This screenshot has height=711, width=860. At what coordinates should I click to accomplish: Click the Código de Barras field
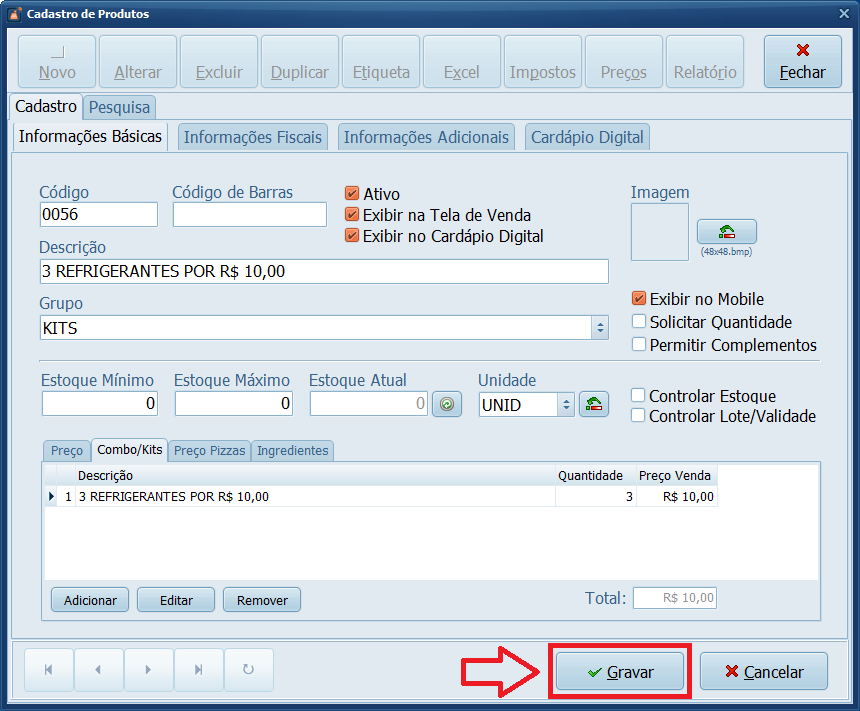coord(249,215)
